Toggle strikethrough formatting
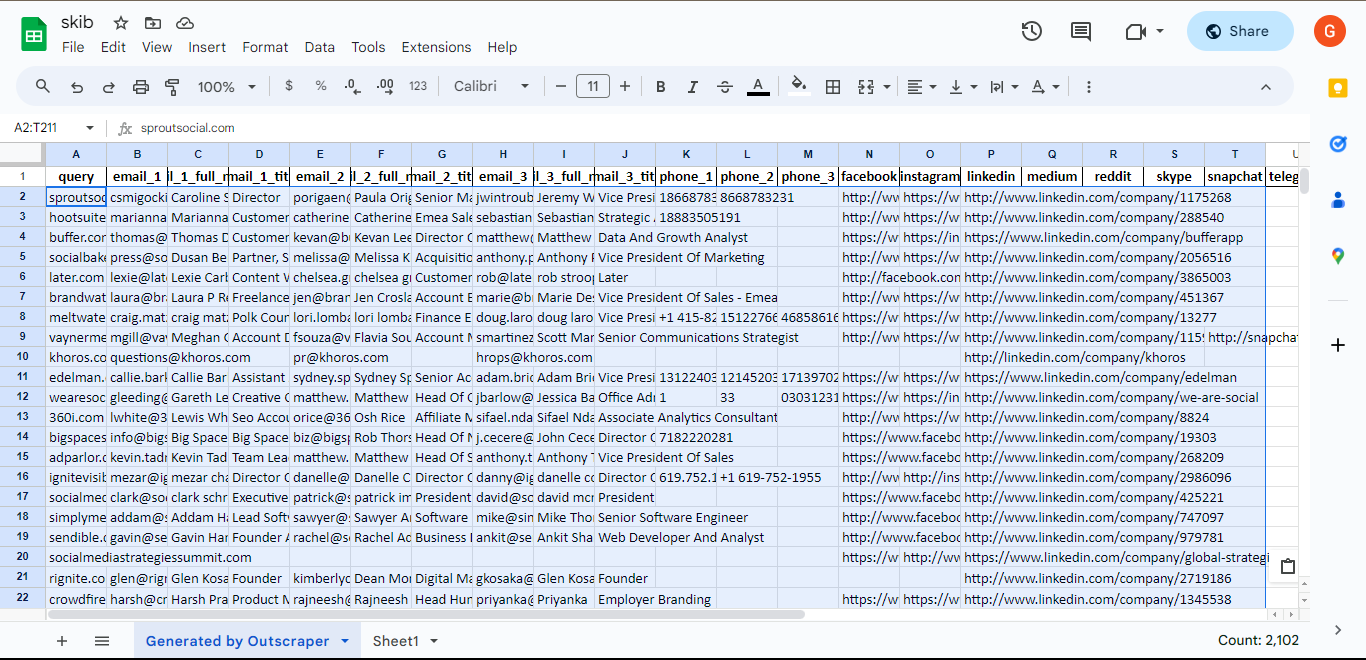Viewport: 1366px width, 660px height. pos(725,87)
